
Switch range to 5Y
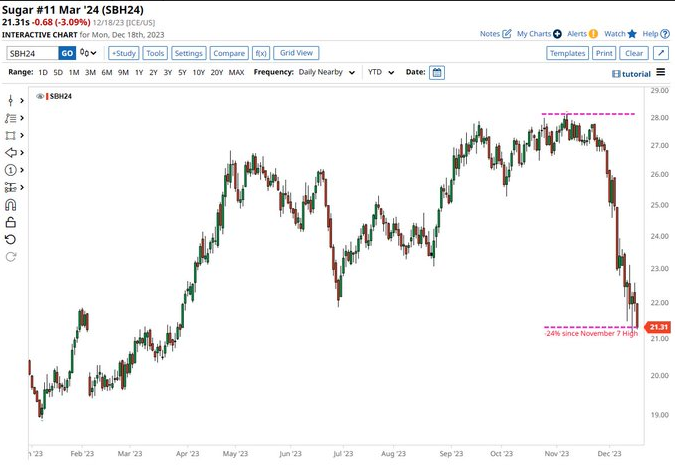183,72
